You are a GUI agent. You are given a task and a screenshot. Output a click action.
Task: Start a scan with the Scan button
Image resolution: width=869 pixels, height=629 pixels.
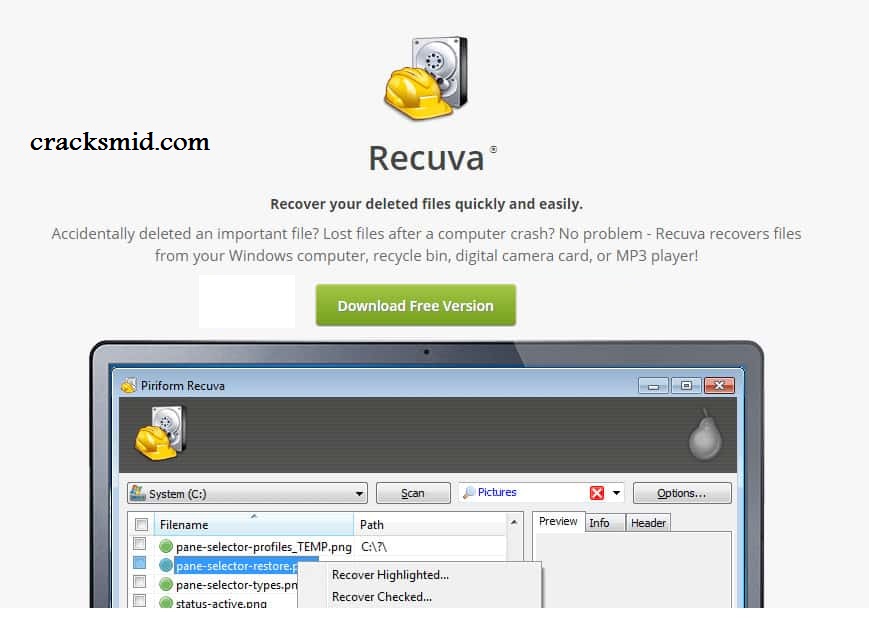click(413, 493)
